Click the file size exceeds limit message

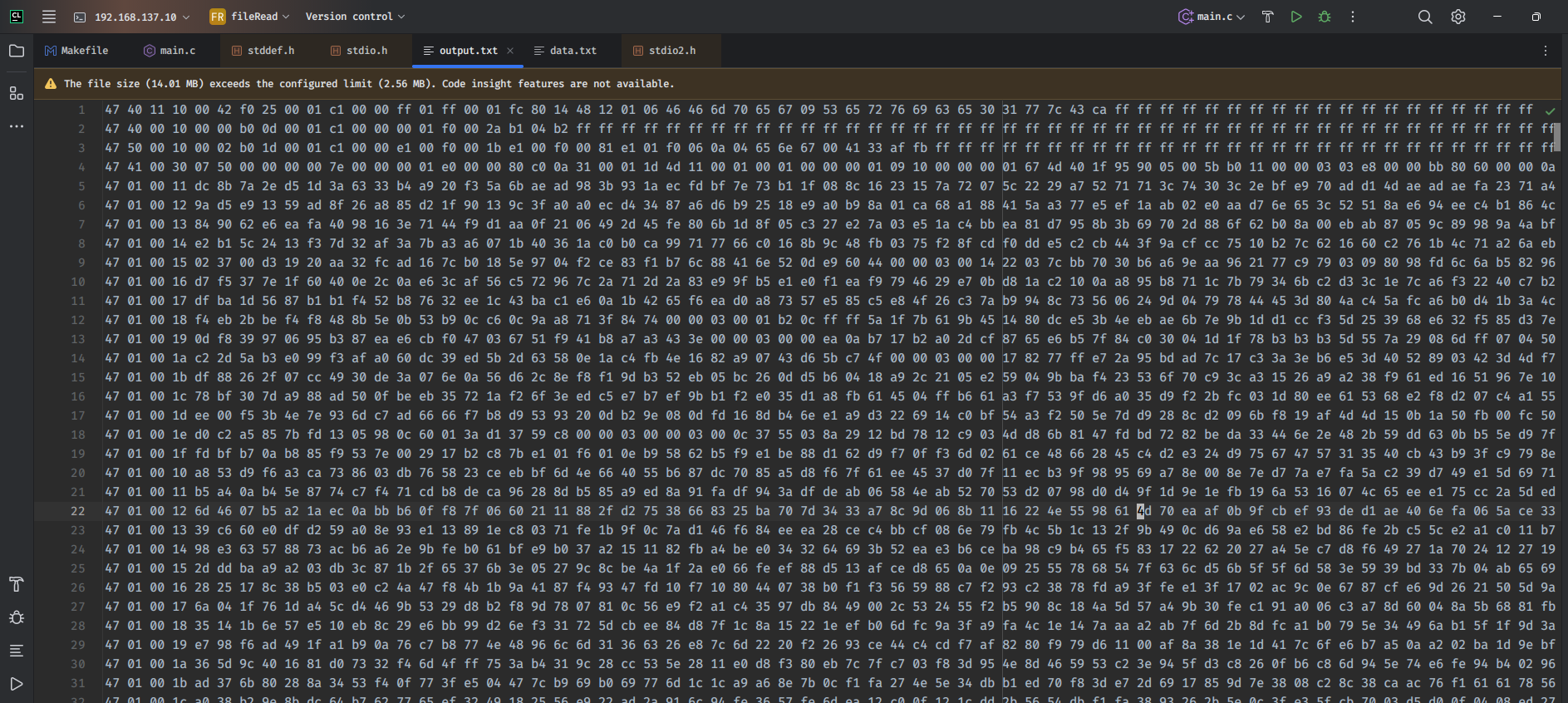369,84
